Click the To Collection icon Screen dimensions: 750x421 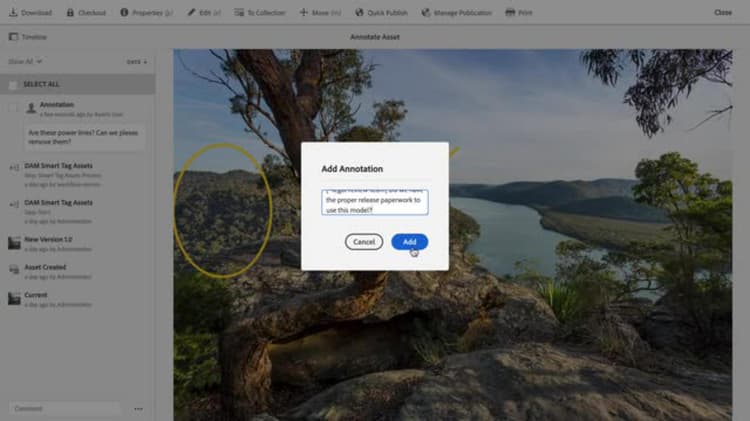point(239,12)
